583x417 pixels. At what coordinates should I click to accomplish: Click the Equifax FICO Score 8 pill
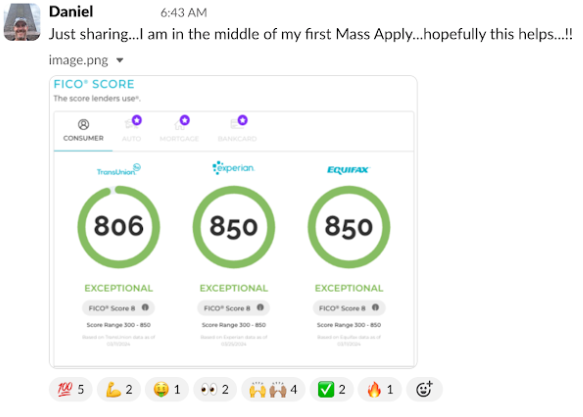coord(349,308)
